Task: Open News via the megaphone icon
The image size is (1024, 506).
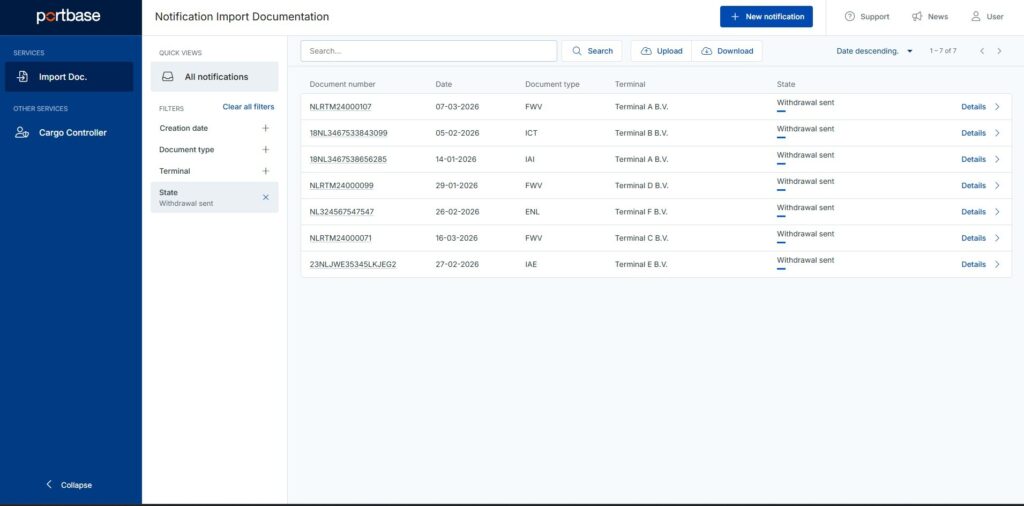Action: (x=917, y=17)
